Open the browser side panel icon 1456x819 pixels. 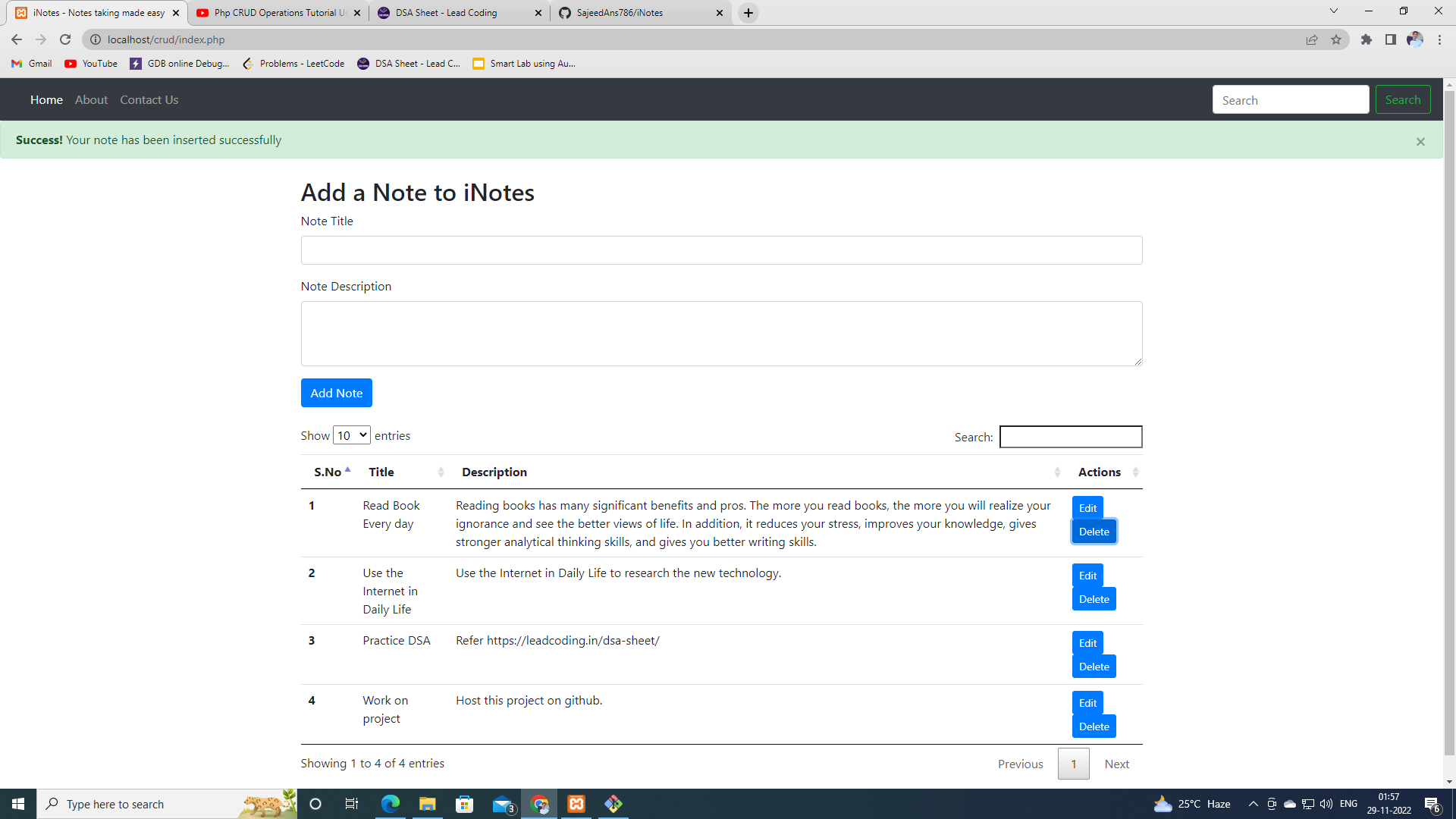click(x=1391, y=39)
